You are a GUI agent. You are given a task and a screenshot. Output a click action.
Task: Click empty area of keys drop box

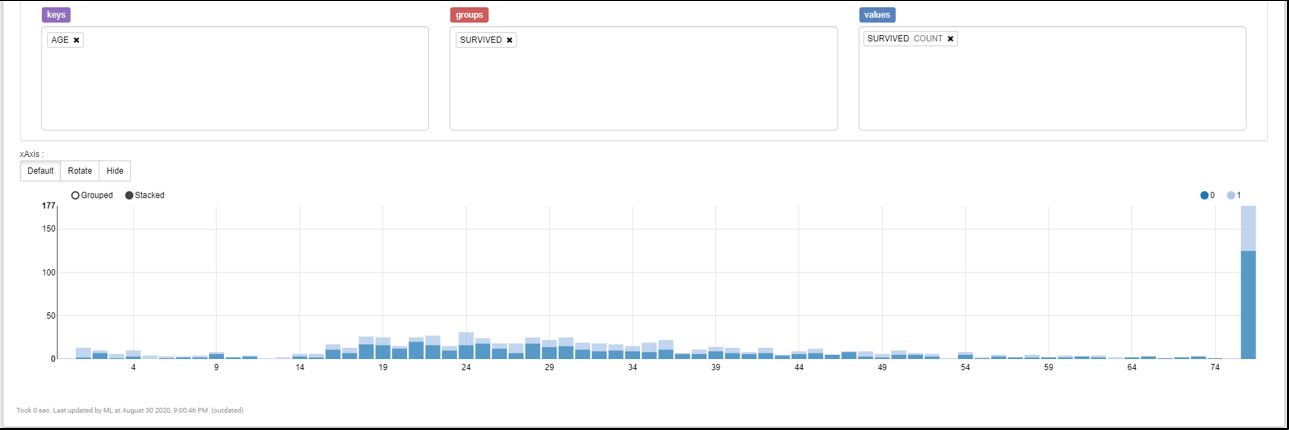pos(234,90)
